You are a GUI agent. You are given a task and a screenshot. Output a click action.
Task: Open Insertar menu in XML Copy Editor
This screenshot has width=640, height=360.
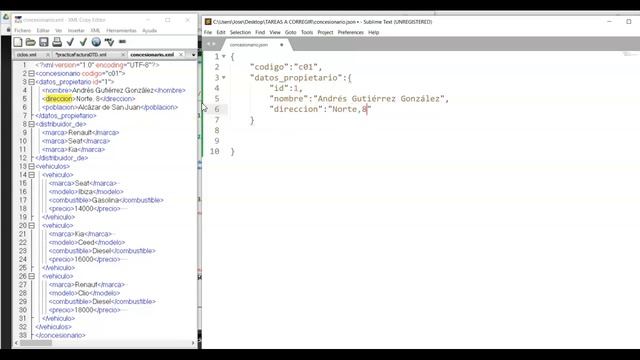[x=76, y=31]
